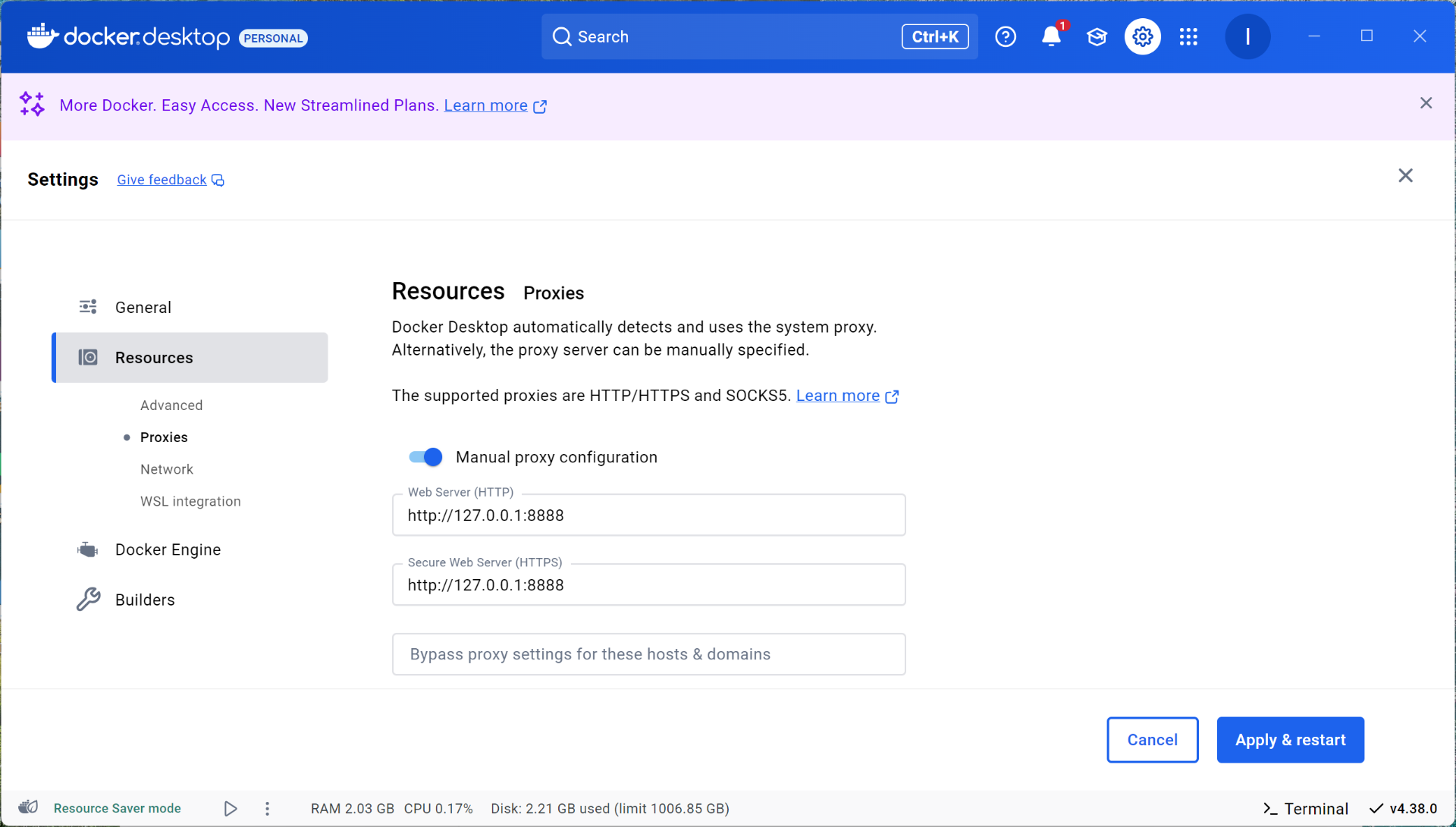Click the version checkmark icon
This screenshot has height=827, width=1456.
[x=1376, y=809]
